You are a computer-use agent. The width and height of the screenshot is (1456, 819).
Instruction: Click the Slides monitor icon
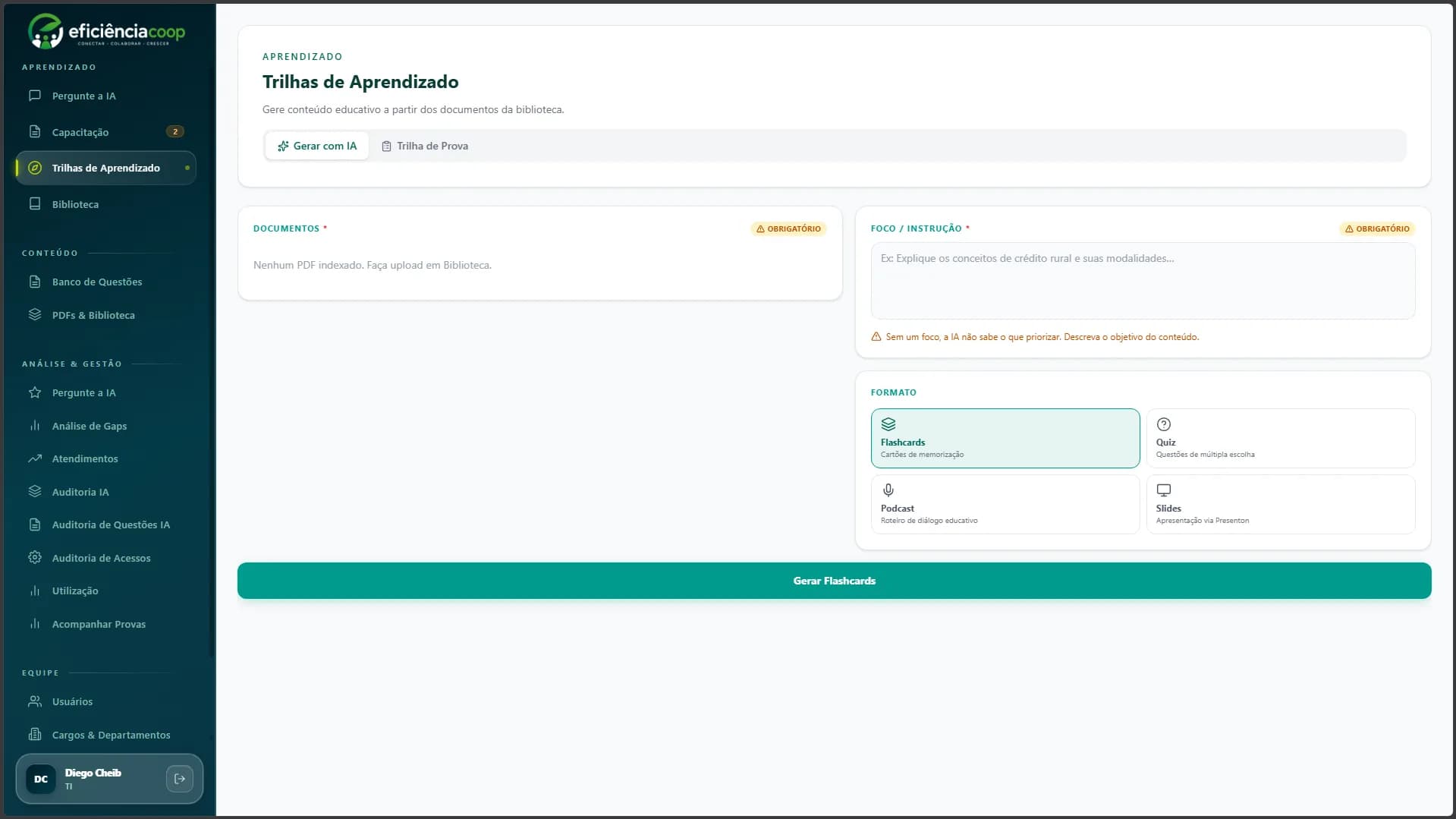click(1164, 490)
